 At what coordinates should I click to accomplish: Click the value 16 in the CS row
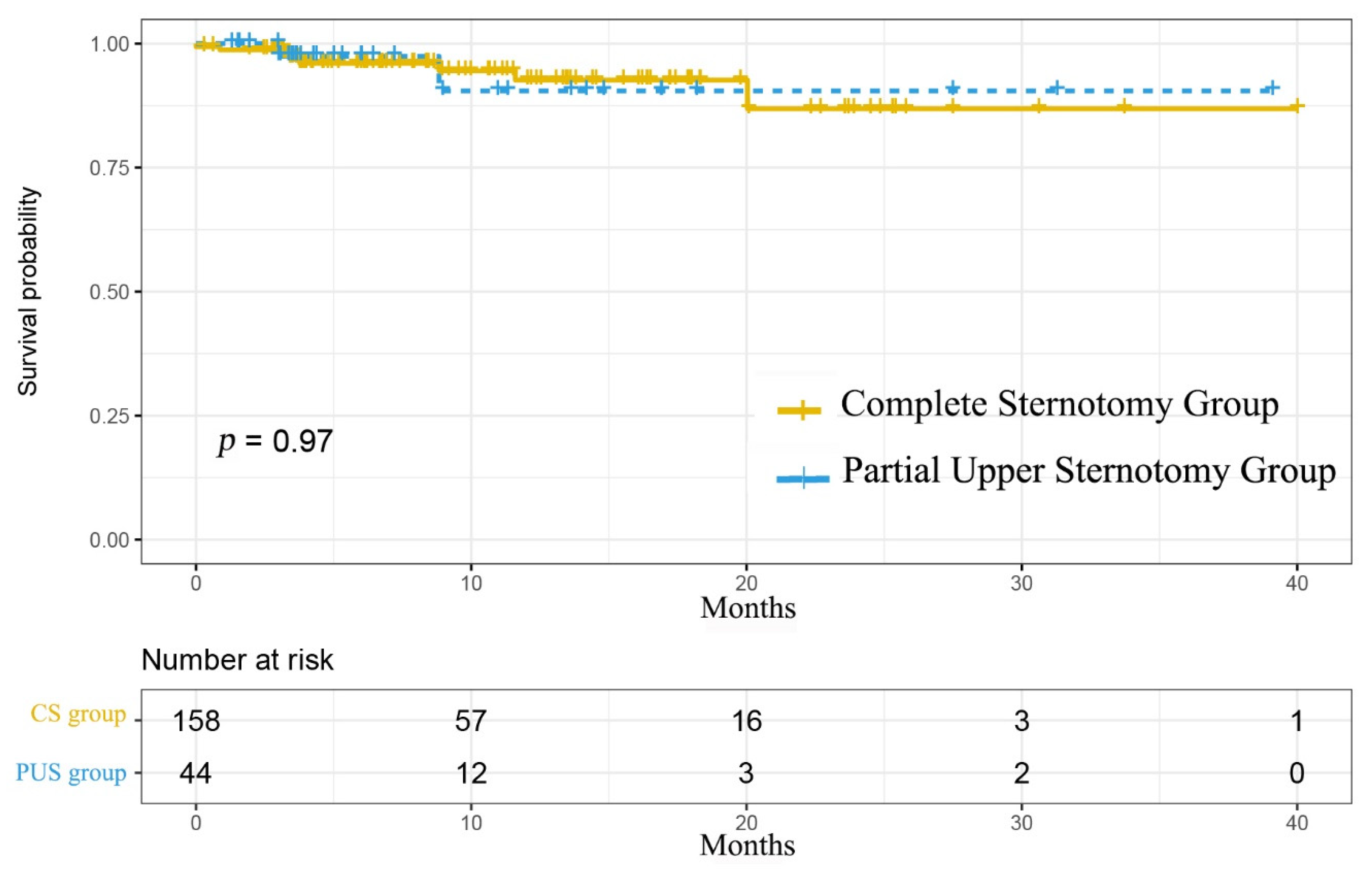click(x=746, y=721)
